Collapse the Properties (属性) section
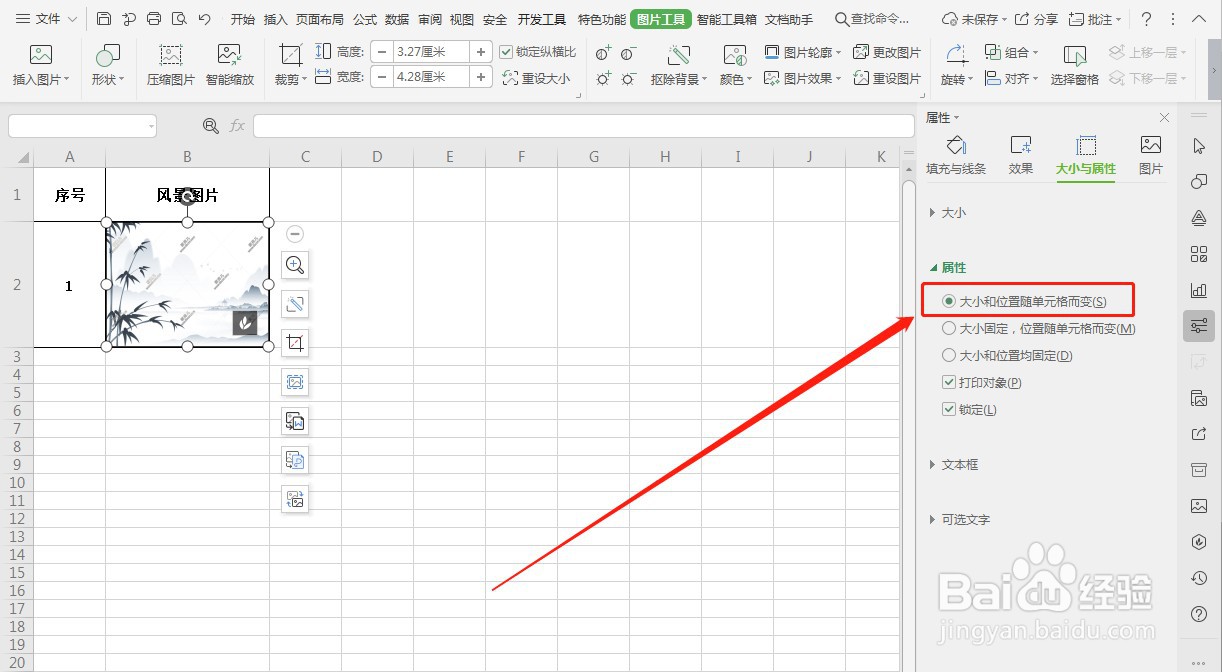This screenshot has width=1222, height=672. pos(948,268)
